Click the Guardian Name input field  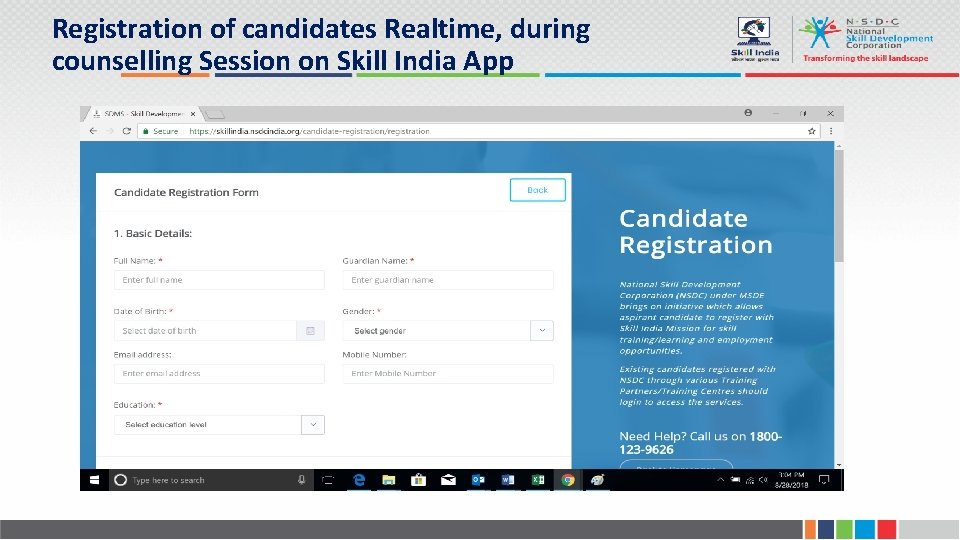tap(448, 280)
